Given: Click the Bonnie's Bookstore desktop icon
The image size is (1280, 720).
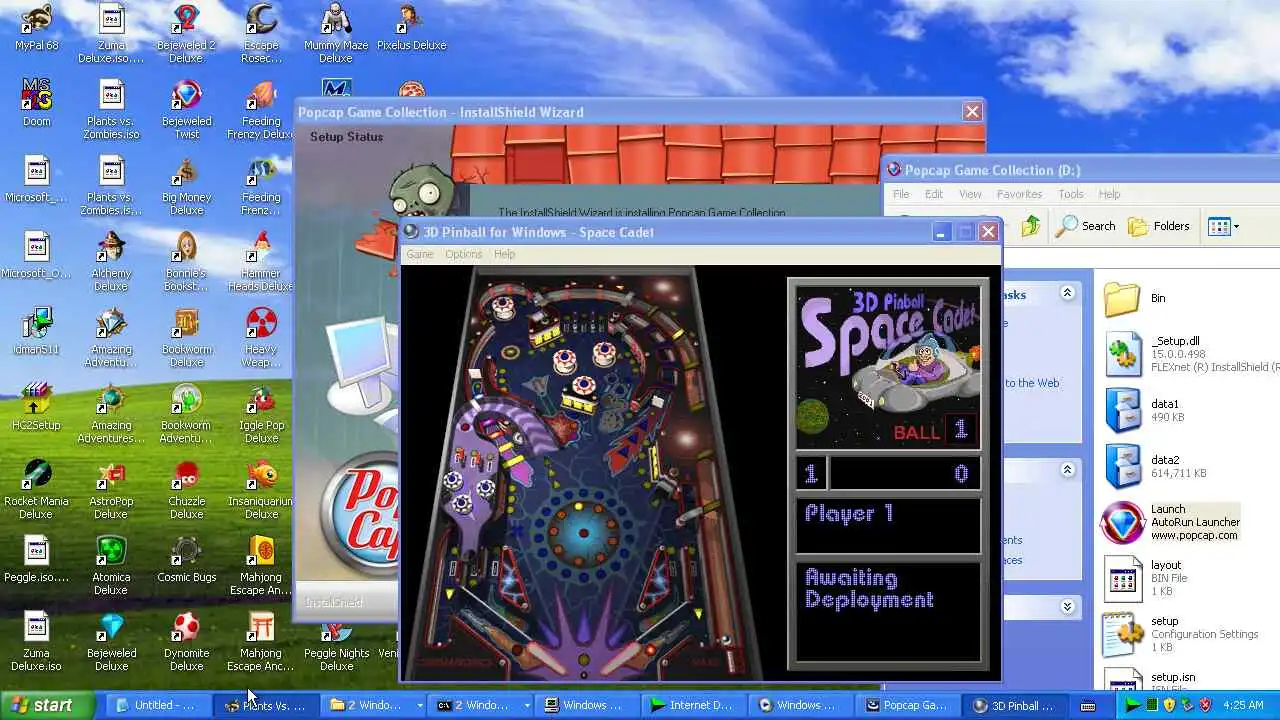Looking at the screenshot, I should point(186,262).
